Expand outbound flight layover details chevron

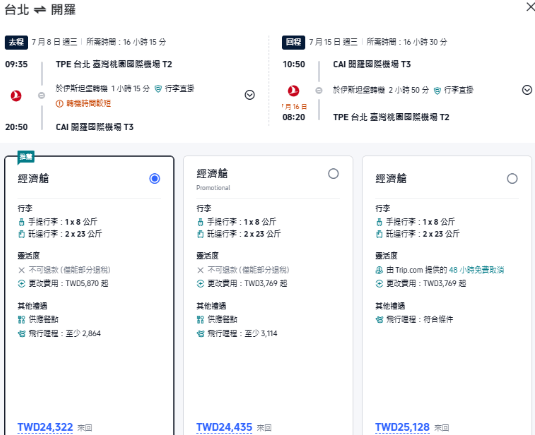[250, 95]
